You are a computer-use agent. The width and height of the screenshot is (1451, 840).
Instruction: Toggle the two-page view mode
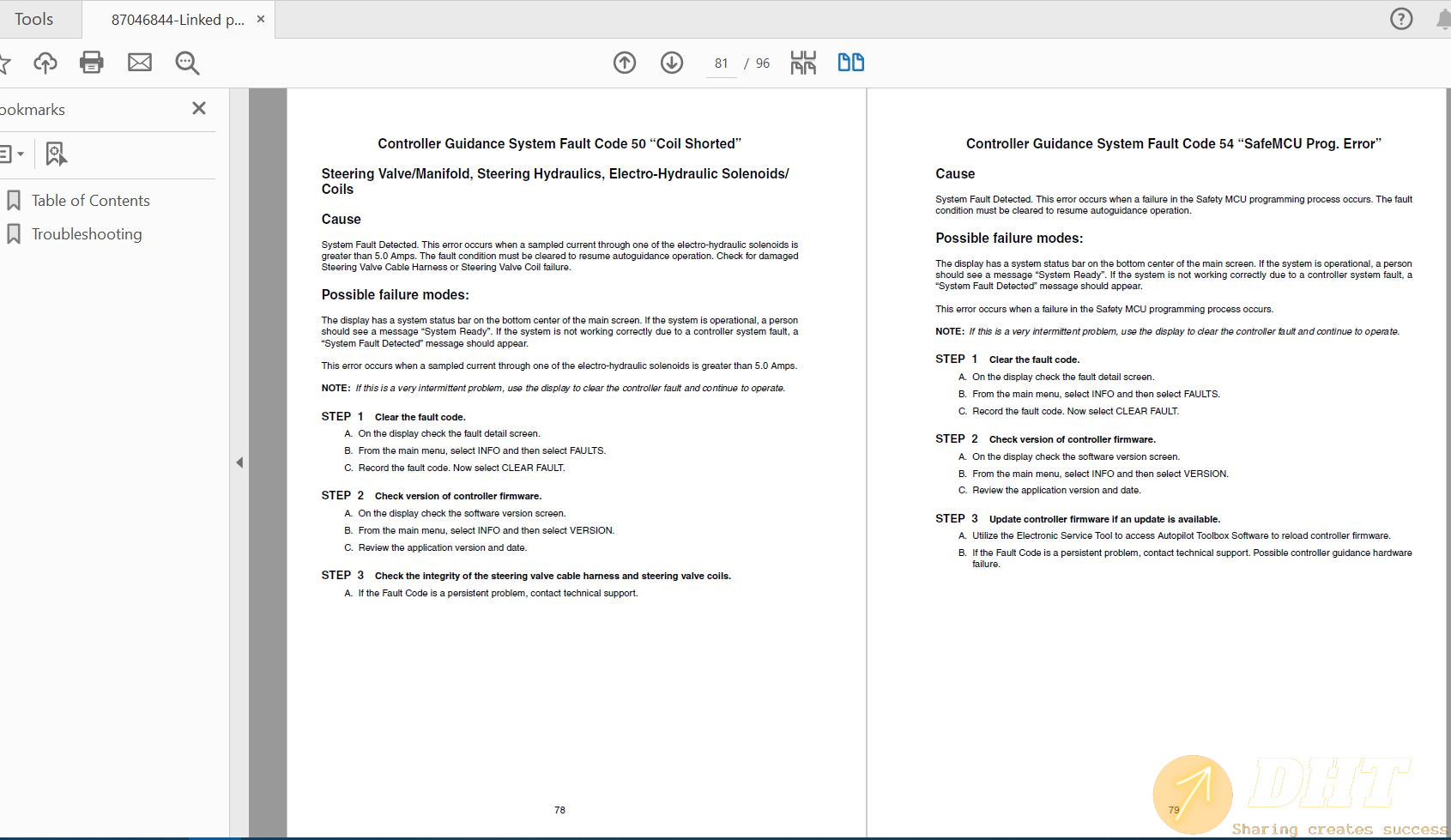(x=850, y=63)
